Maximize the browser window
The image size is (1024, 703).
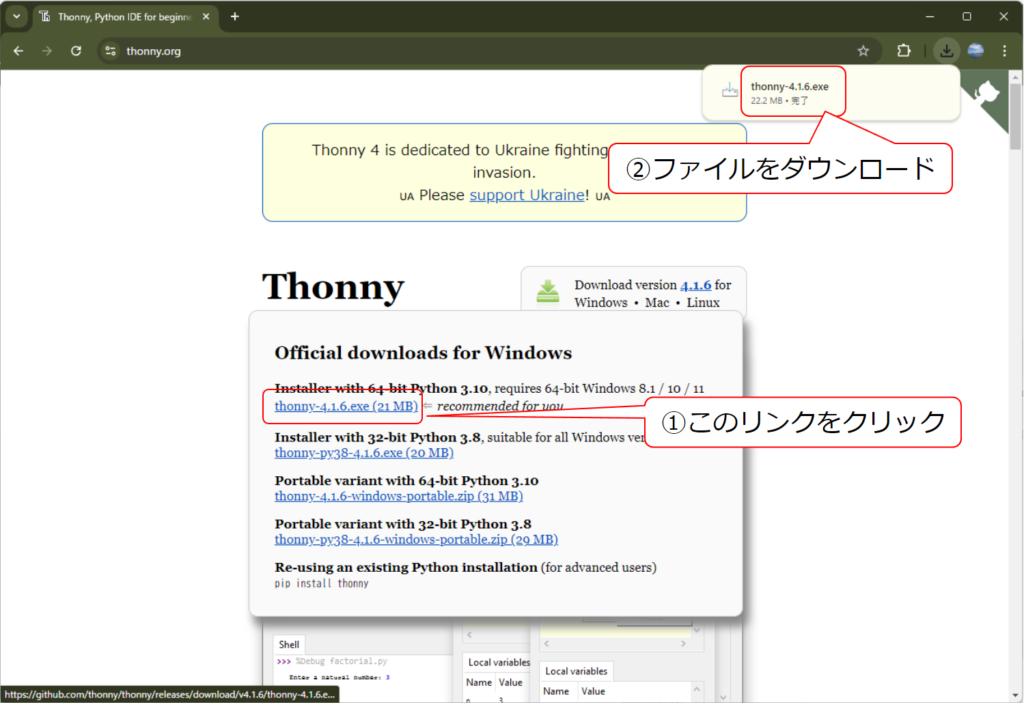(967, 16)
